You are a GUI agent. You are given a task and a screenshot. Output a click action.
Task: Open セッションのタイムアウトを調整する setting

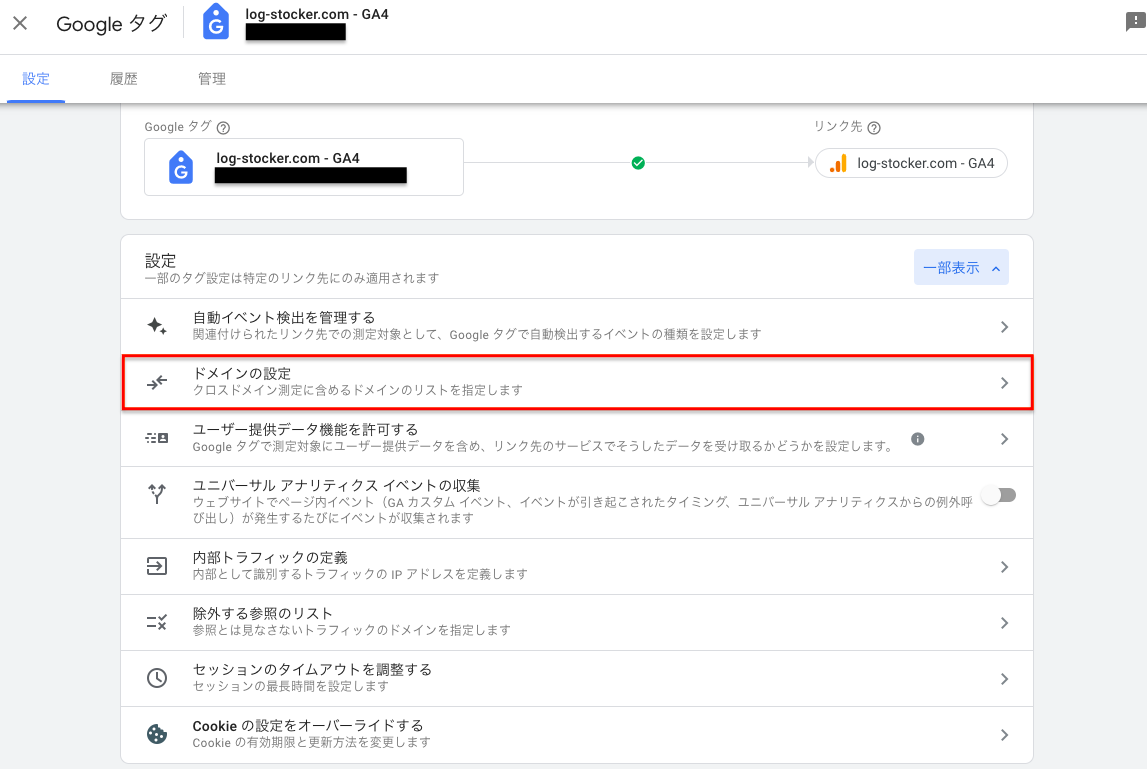pyautogui.click(x=577, y=679)
